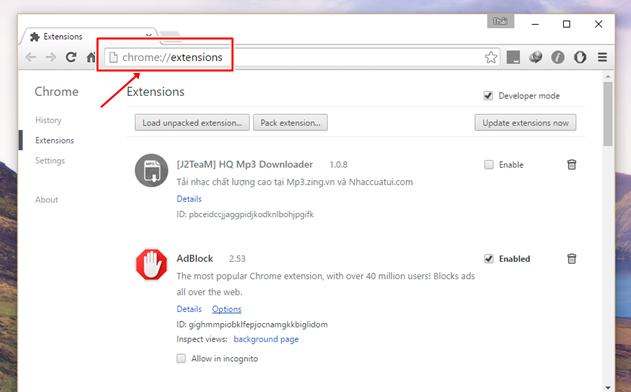
Task: Click the italic 'i' info extension icon
Action: click(557, 57)
